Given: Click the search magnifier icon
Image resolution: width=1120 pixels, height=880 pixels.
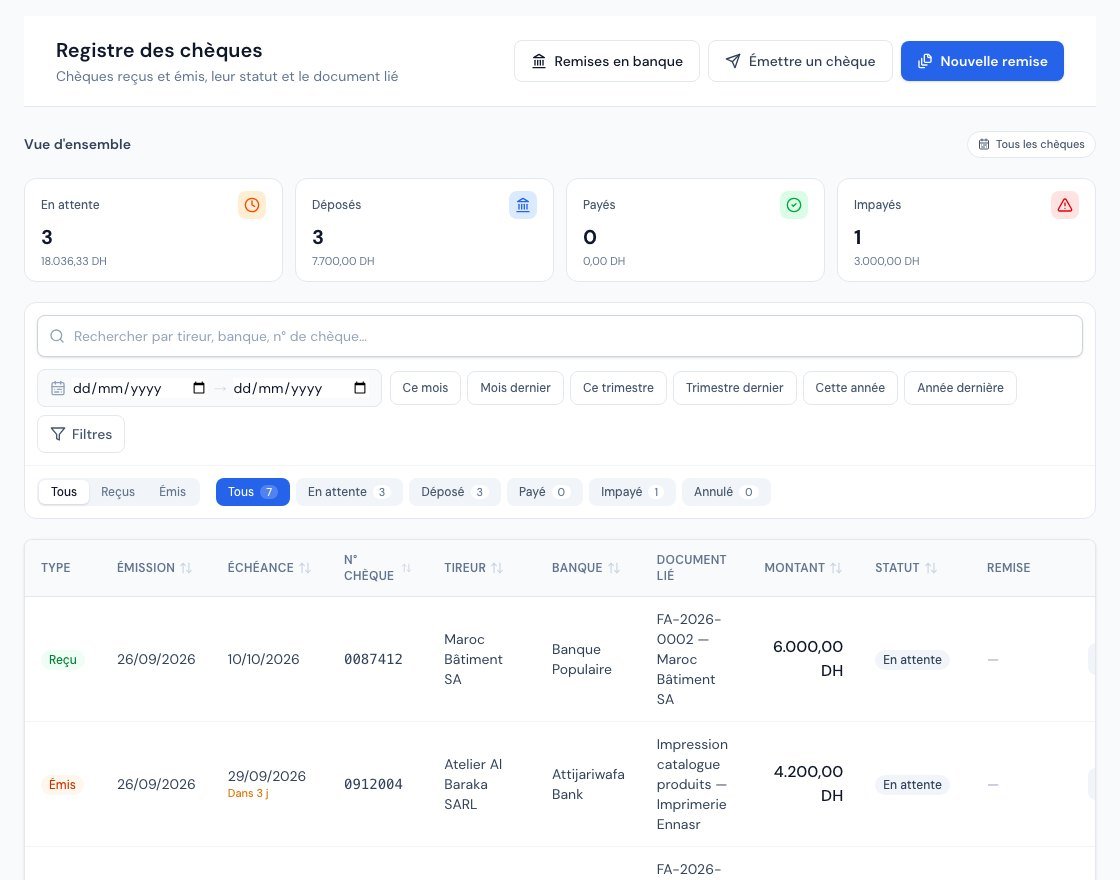Looking at the screenshot, I should pyautogui.click(x=57, y=336).
